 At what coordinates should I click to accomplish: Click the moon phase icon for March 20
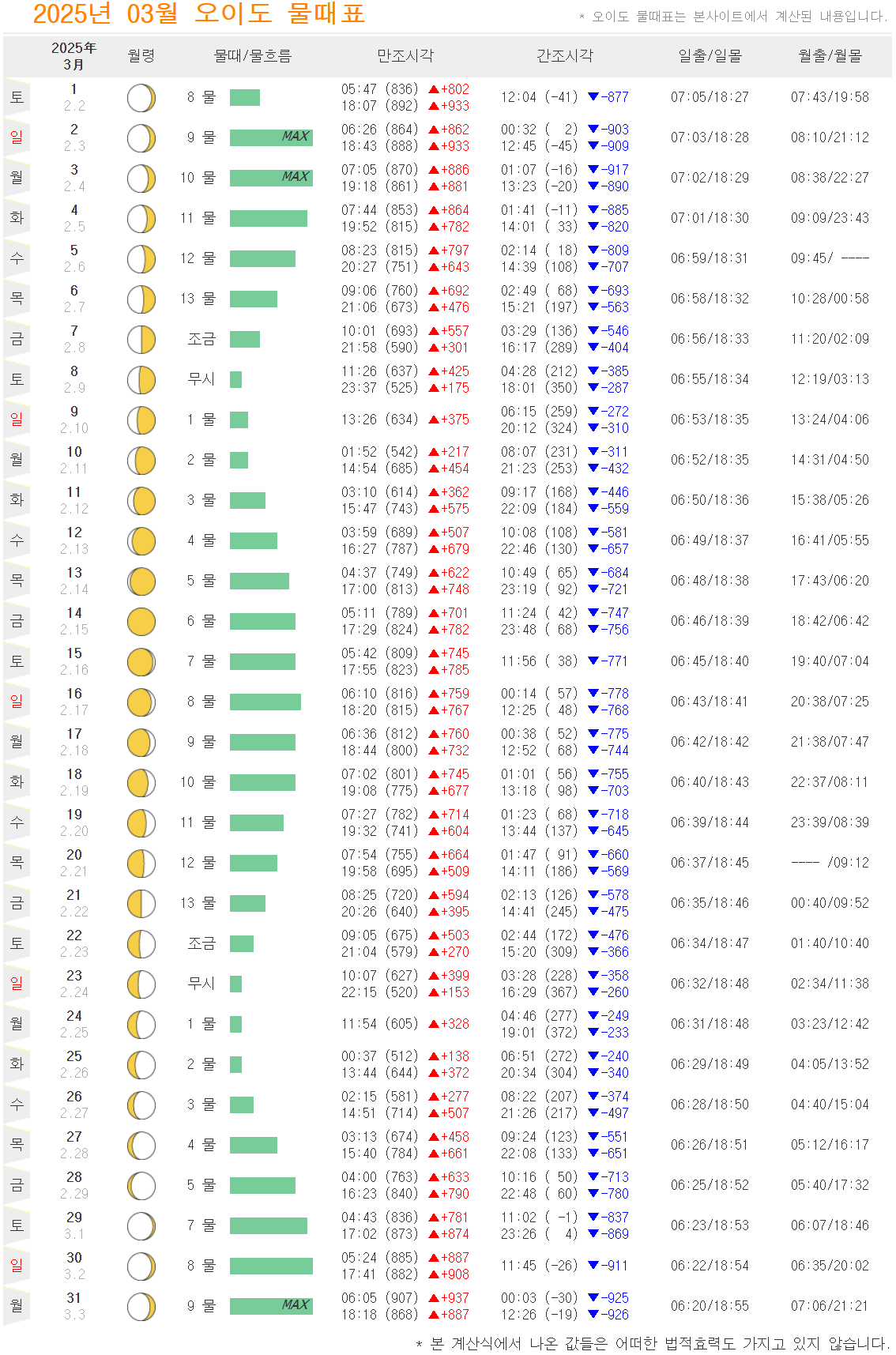pos(141,864)
